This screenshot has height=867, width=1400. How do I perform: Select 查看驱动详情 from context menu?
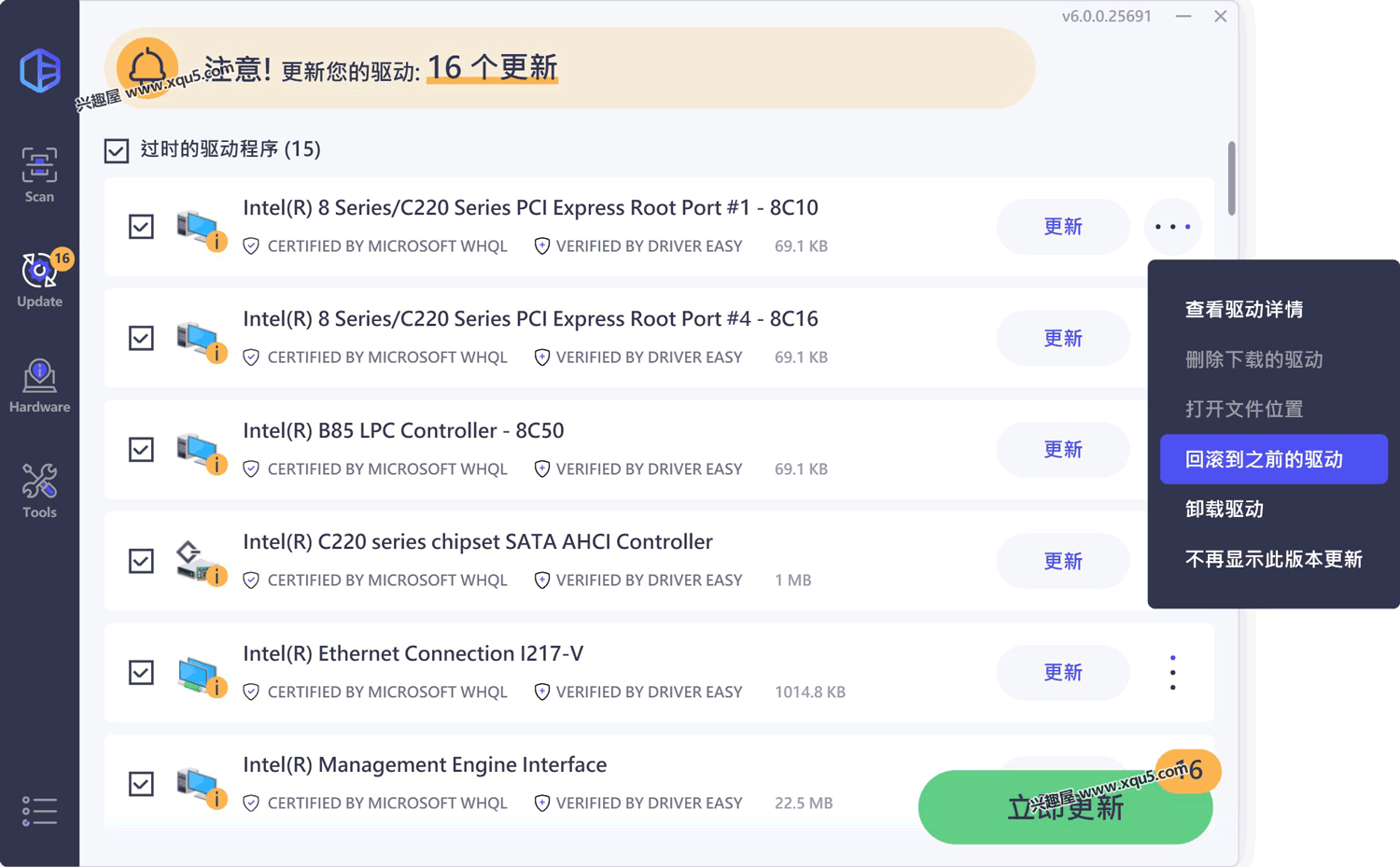1244,309
